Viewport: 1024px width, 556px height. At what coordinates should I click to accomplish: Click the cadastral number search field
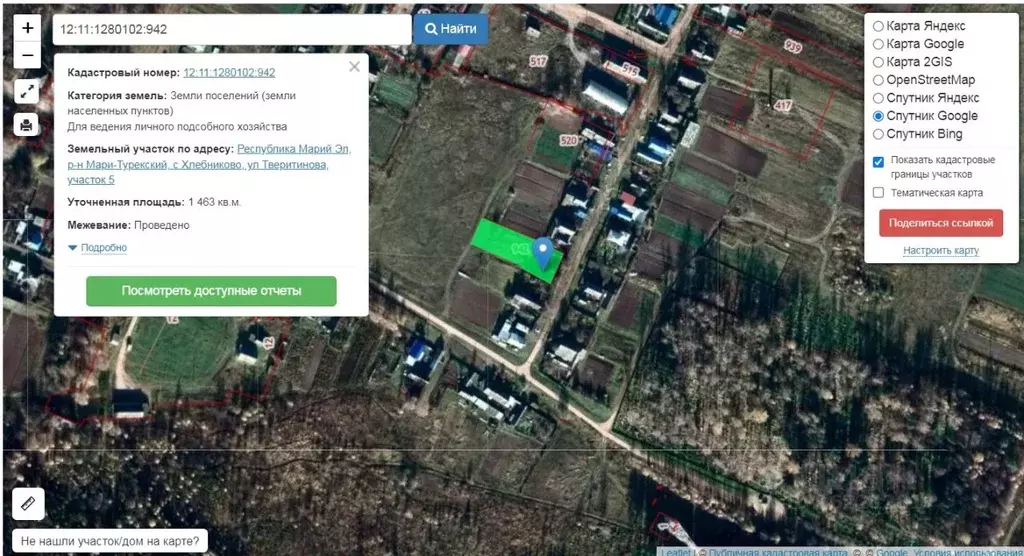pyautogui.click(x=231, y=29)
